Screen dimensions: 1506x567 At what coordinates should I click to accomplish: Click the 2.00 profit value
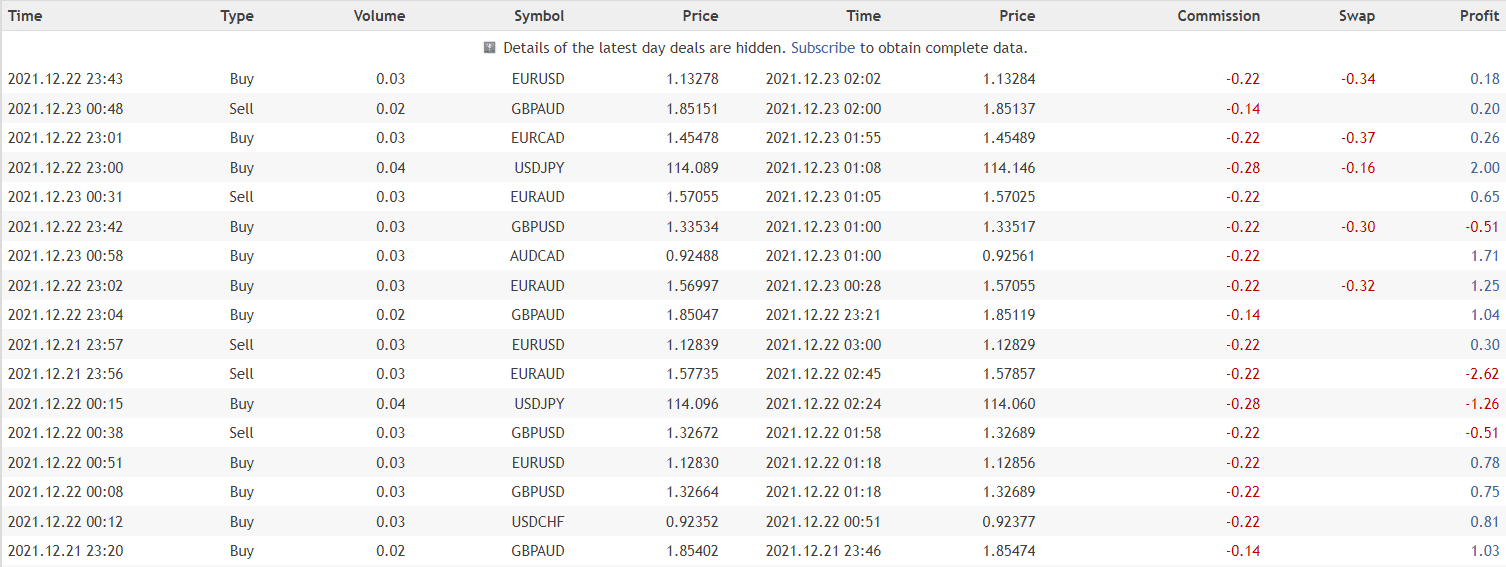tap(1484, 168)
